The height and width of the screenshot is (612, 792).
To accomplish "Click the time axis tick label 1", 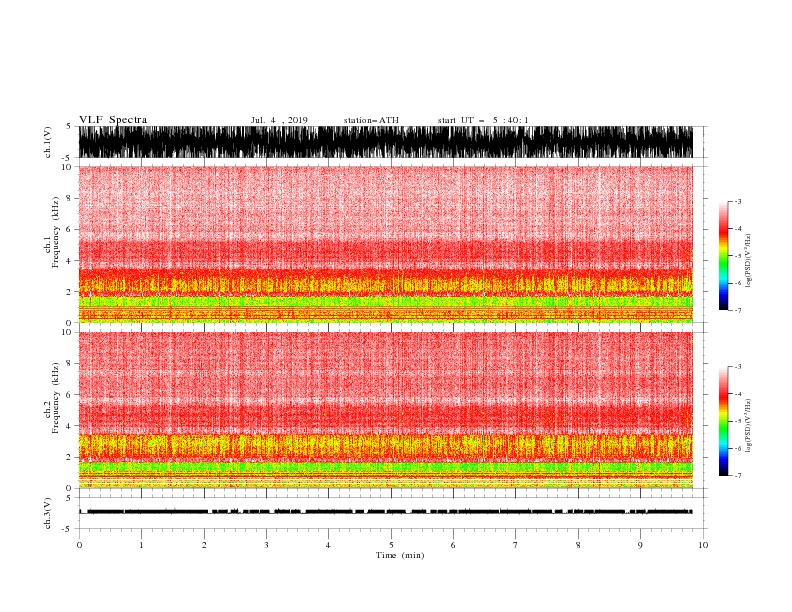I will 141,545.
